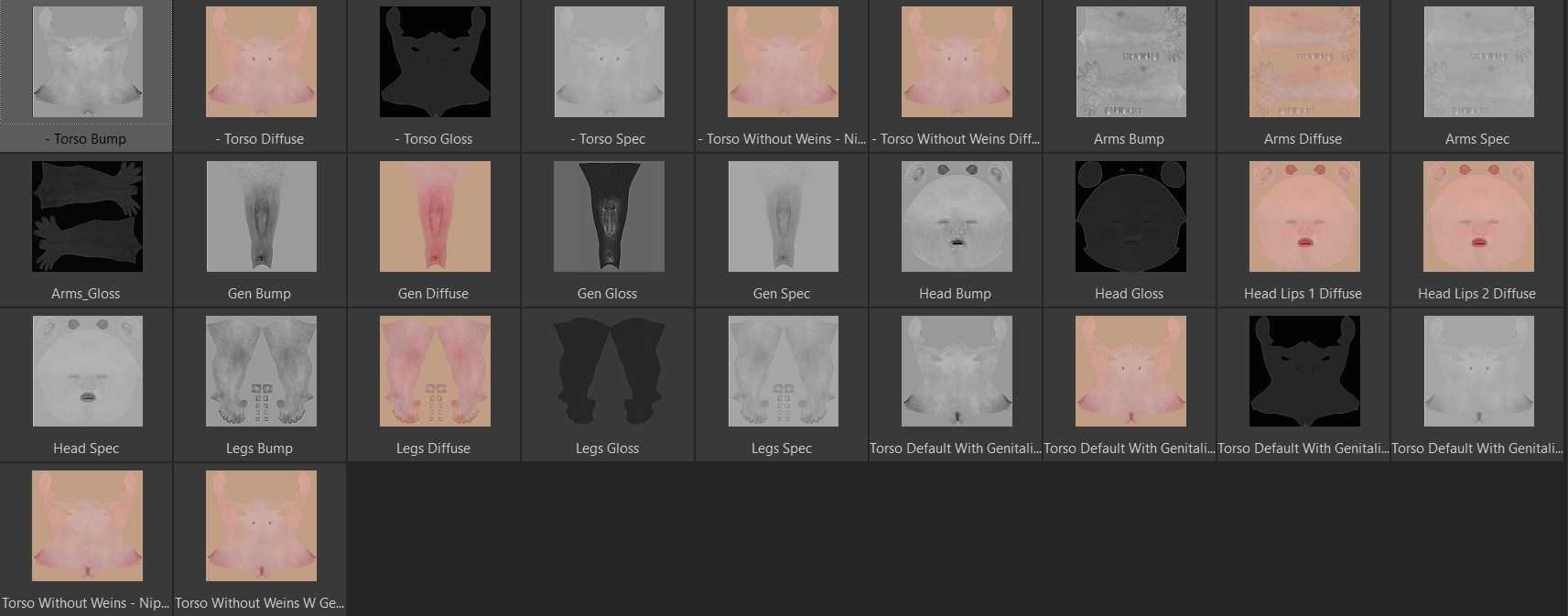Screen dimensions: 1568x616
Task: Select the Head Bump texture thumbnail
Action: (x=957, y=217)
